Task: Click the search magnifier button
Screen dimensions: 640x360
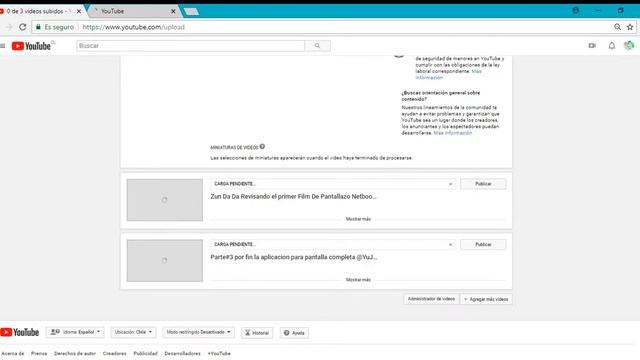Action: (318, 46)
